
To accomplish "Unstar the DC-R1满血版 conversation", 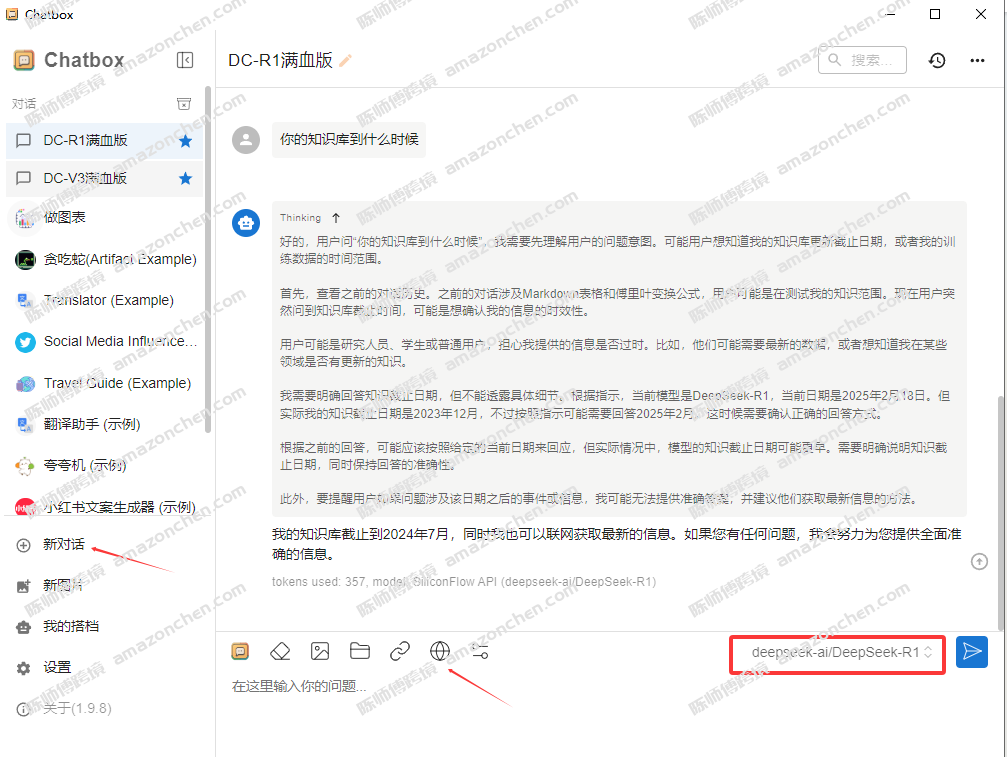I will click(x=186, y=141).
